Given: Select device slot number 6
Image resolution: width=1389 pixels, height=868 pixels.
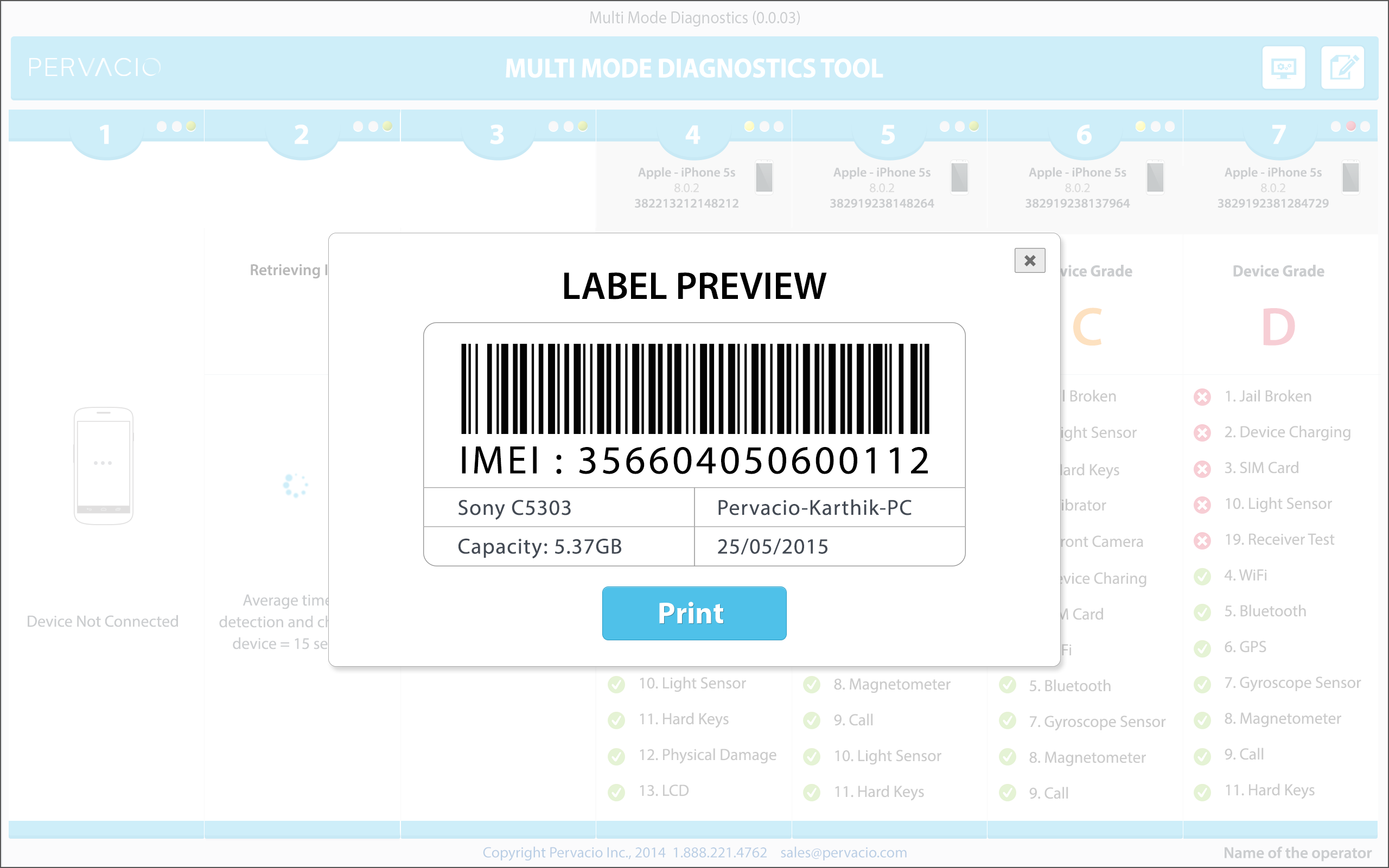Looking at the screenshot, I should (1084, 135).
